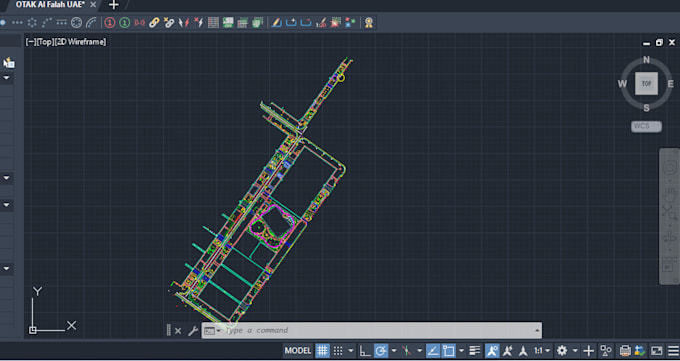Switch to the OTAK Al Falah UAE* file tab
Screen dimensions: 680x361
(x=50, y=4)
